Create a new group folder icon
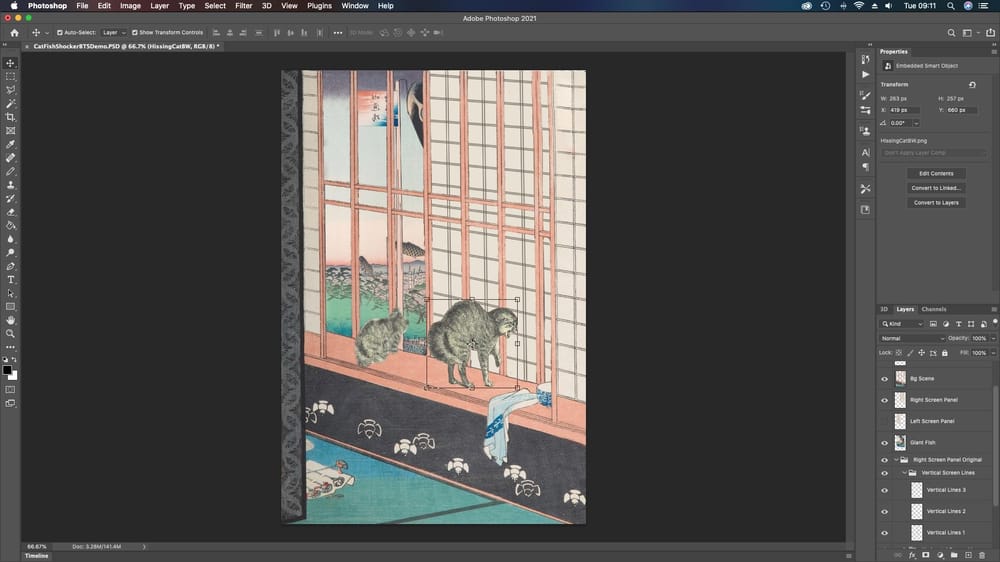The image size is (1000, 562). click(x=954, y=555)
